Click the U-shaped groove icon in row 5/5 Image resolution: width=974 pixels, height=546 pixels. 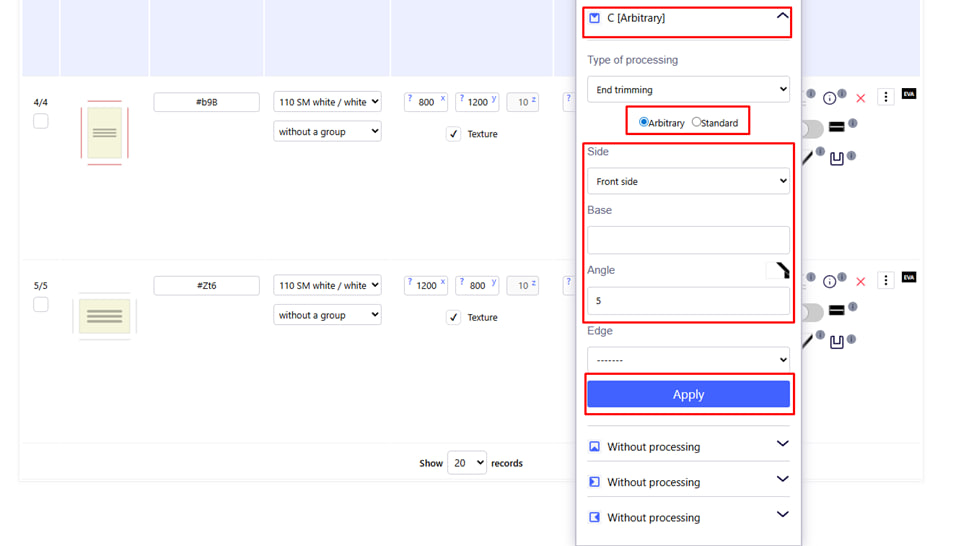tap(837, 342)
